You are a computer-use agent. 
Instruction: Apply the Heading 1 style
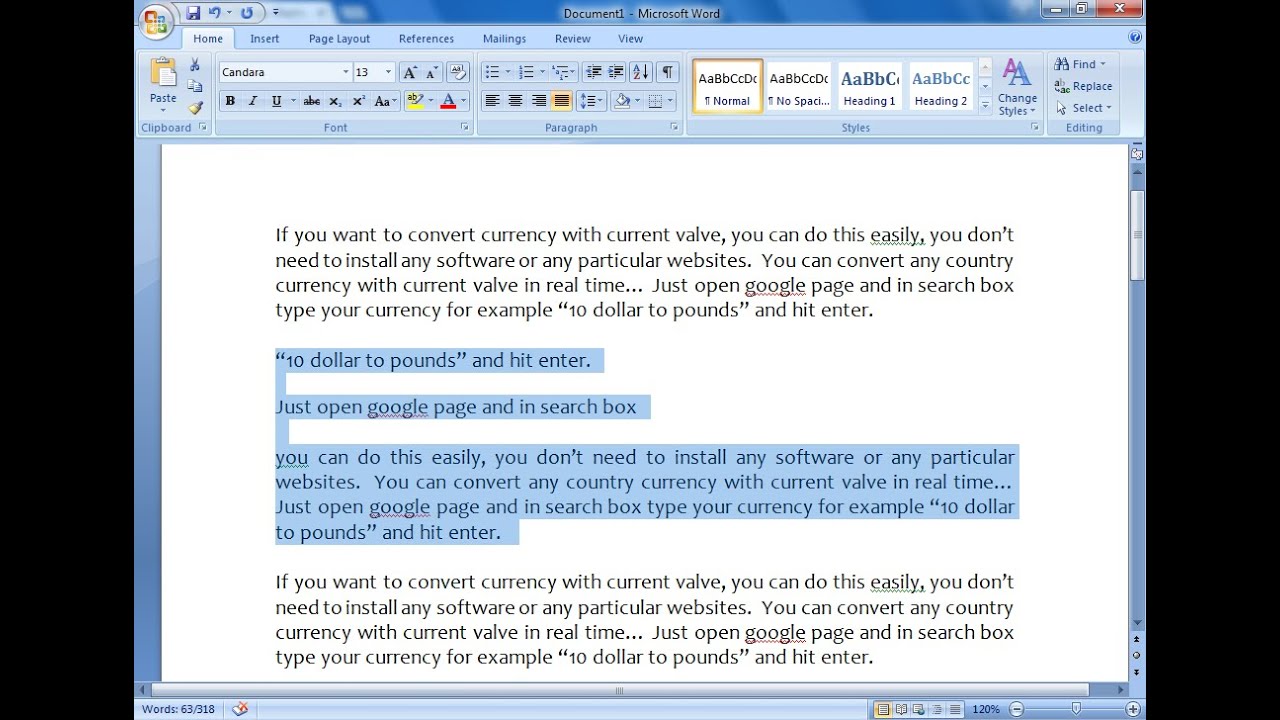tap(870, 87)
